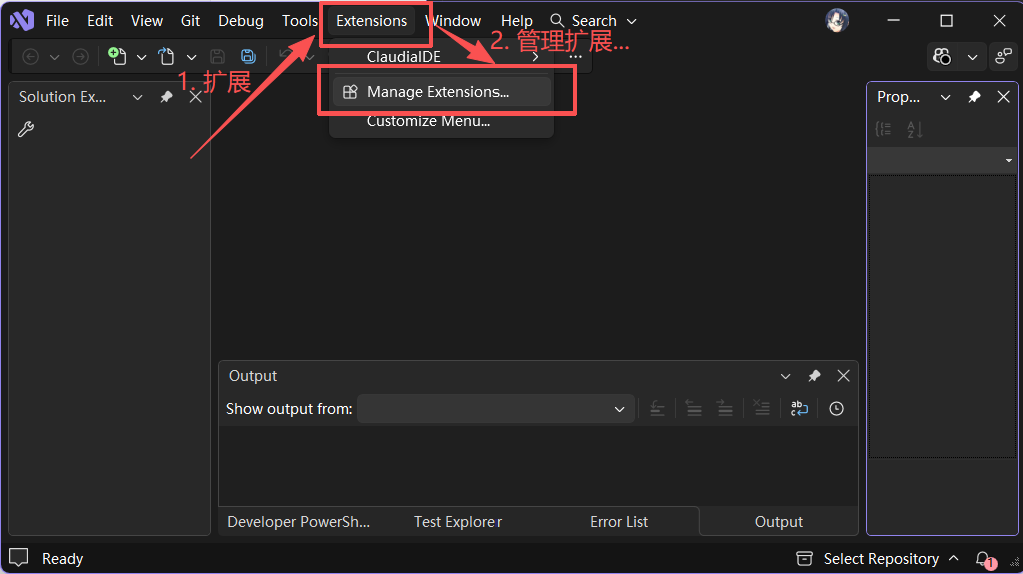Click the gray Save icon
The image size is (1023, 574).
pos(217,57)
